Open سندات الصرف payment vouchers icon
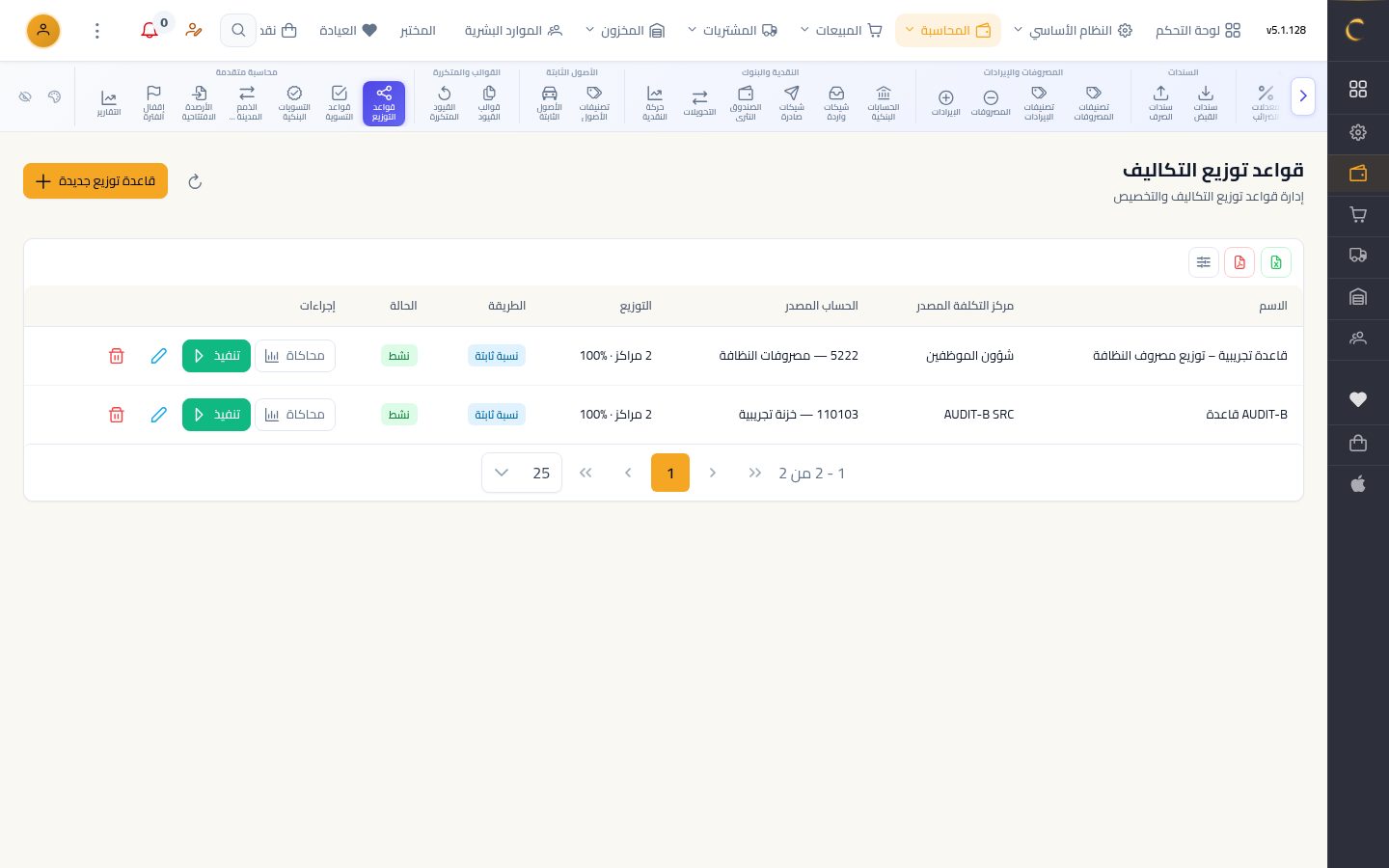Viewport: 1389px width, 868px height. coord(1160,103)
